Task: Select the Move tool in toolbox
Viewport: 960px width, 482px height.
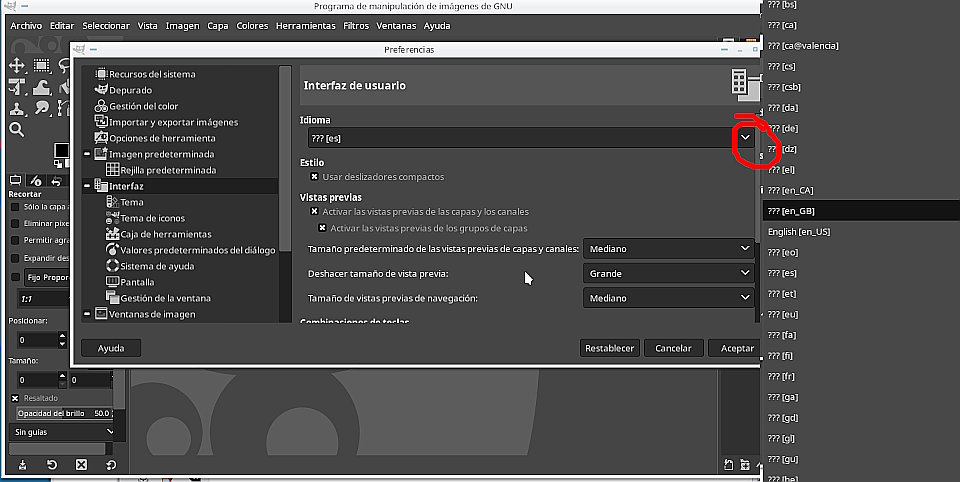Action: (x=17, y=66)
